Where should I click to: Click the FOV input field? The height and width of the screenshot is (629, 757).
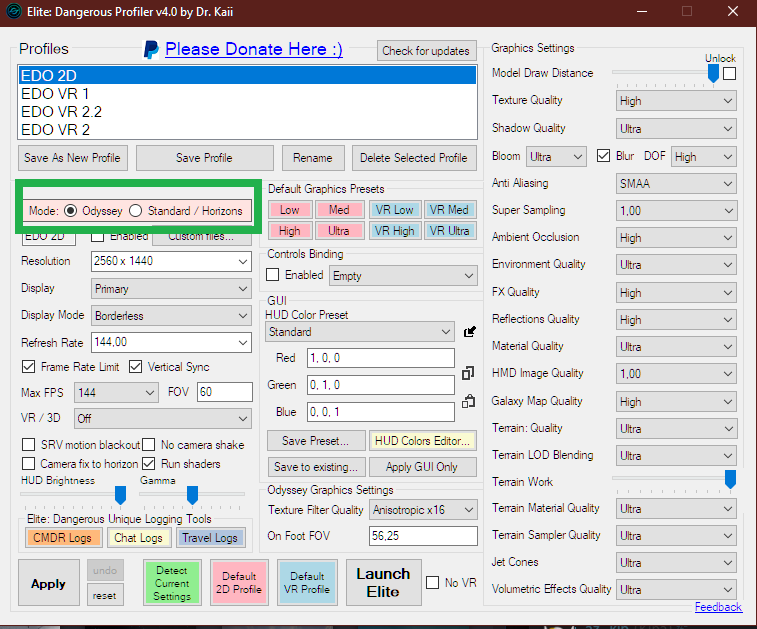[225, 392]
